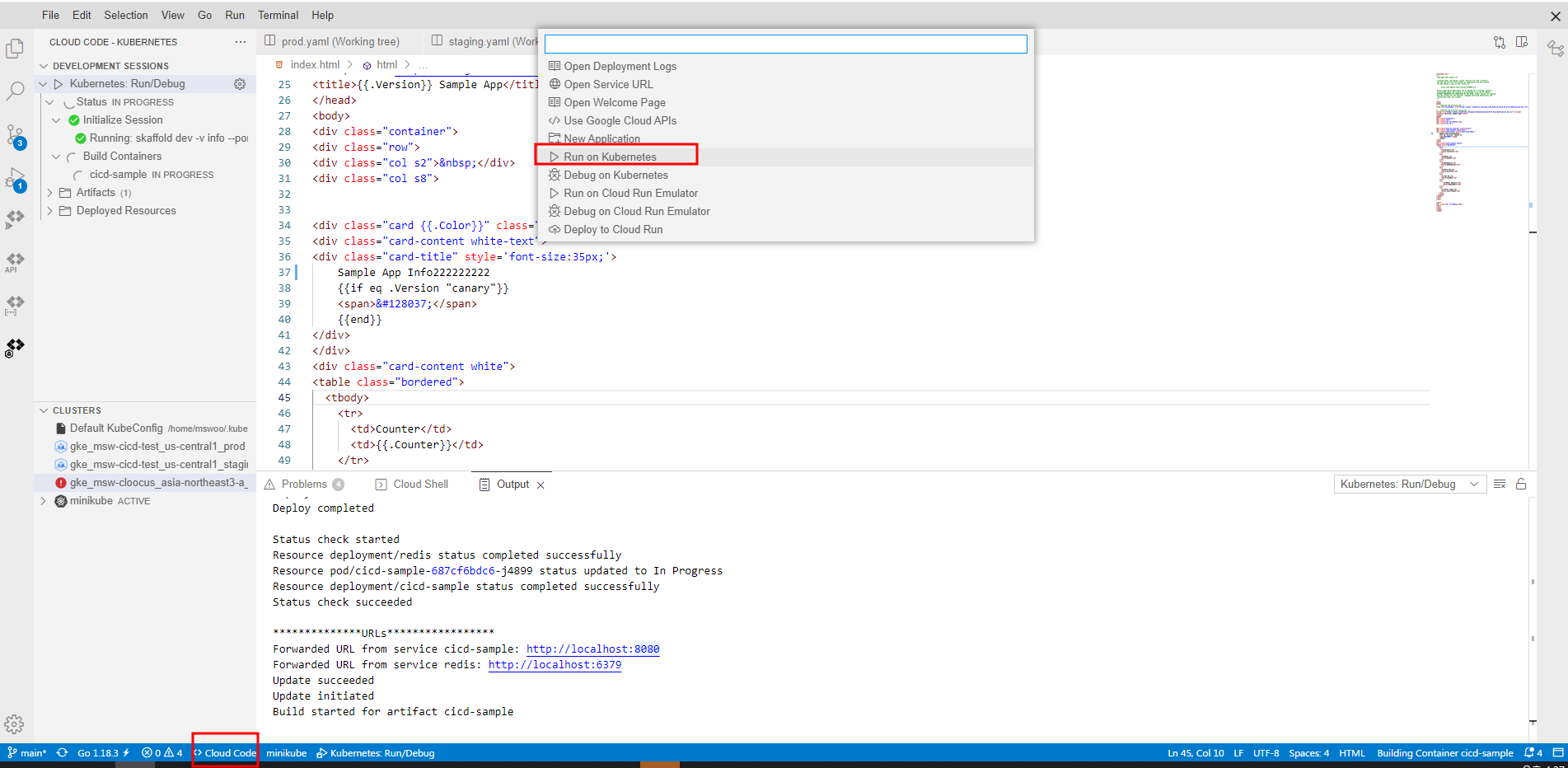
Task: Open the Terminal menu
Action: tap(278, 15)
